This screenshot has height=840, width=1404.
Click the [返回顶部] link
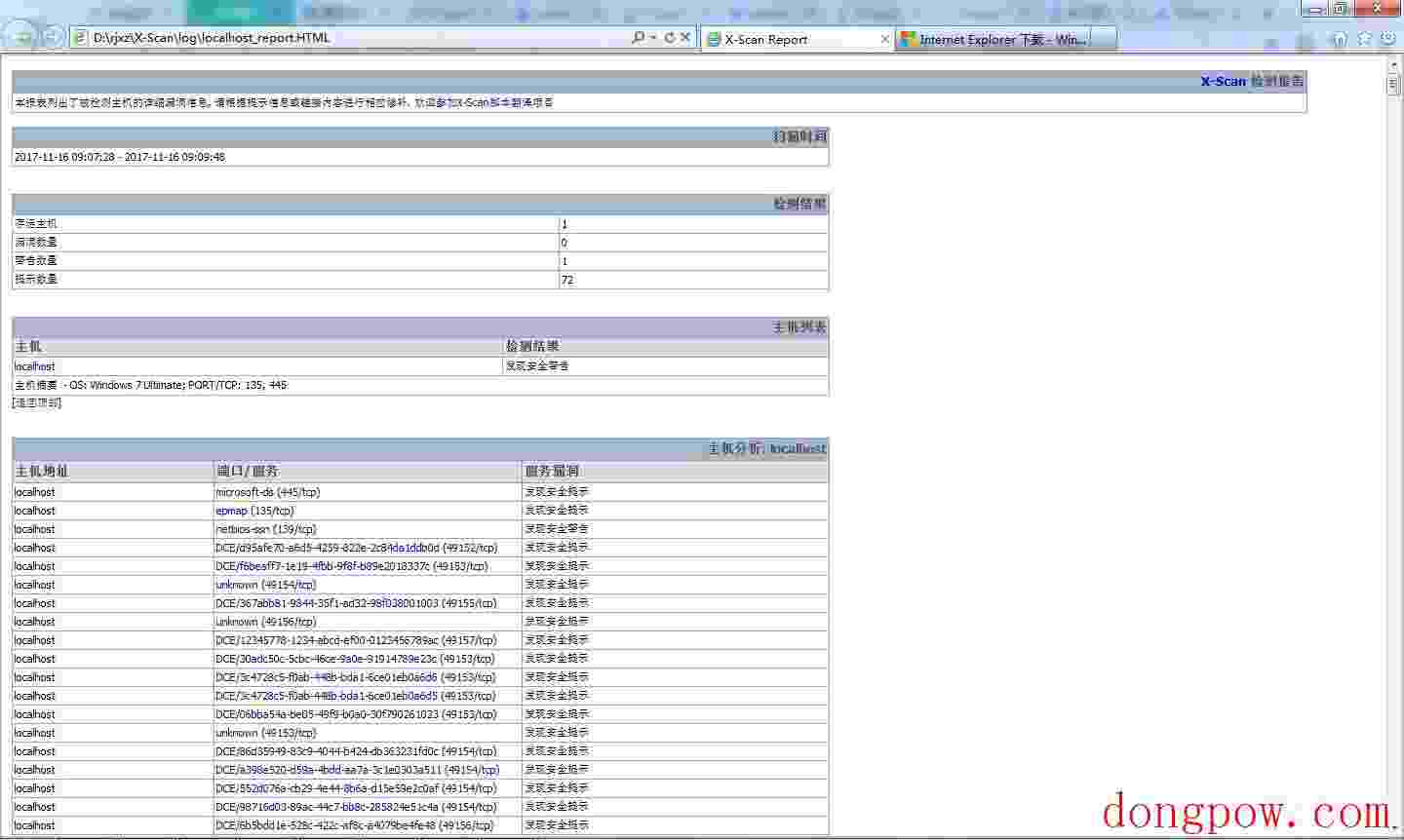tap(37, 402)
